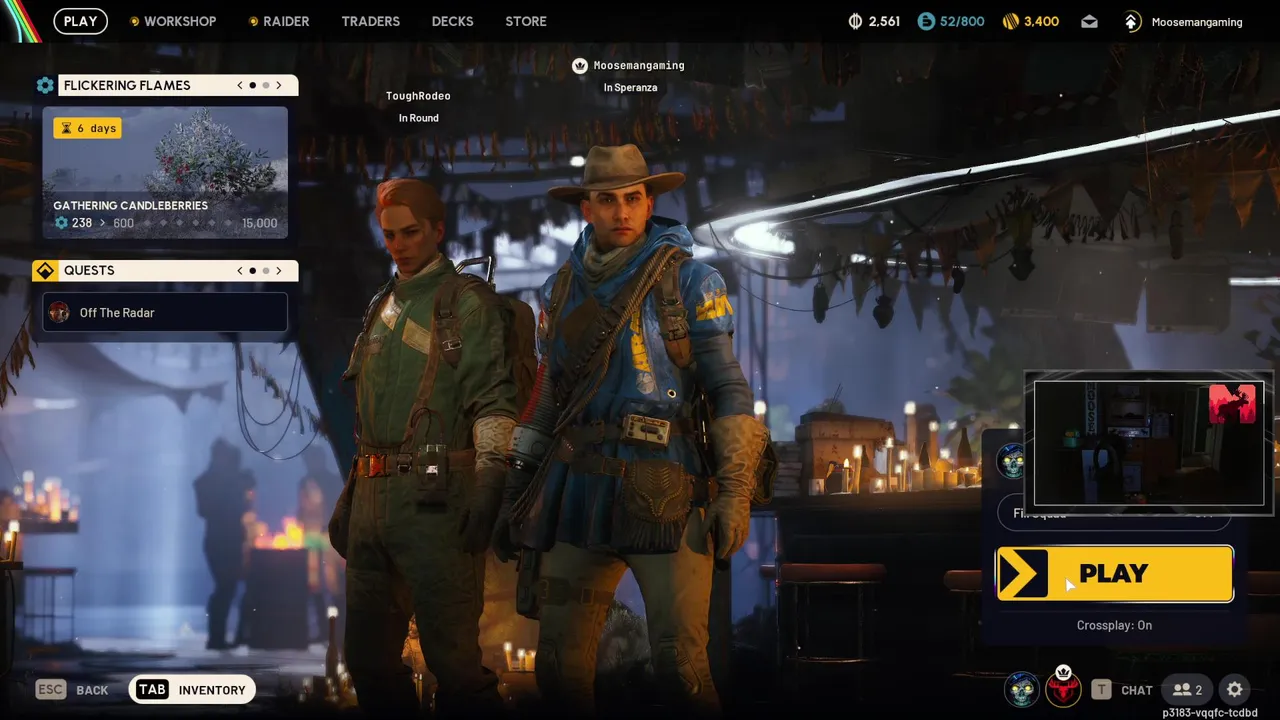The height and width of the screenshot is (720, 1280).
Task: Click the webcam overlay red logo
Action: tap(1232, 404)
